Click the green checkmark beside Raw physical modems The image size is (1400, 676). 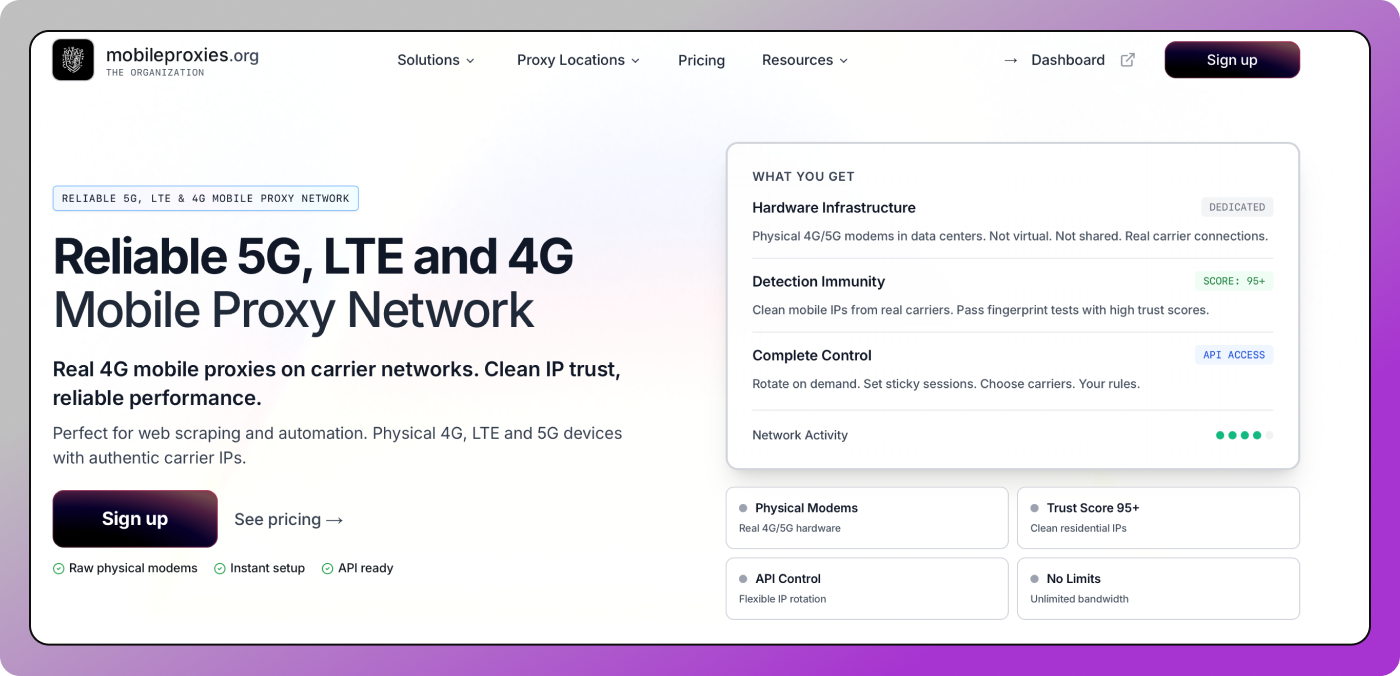(x=59, y=568)
